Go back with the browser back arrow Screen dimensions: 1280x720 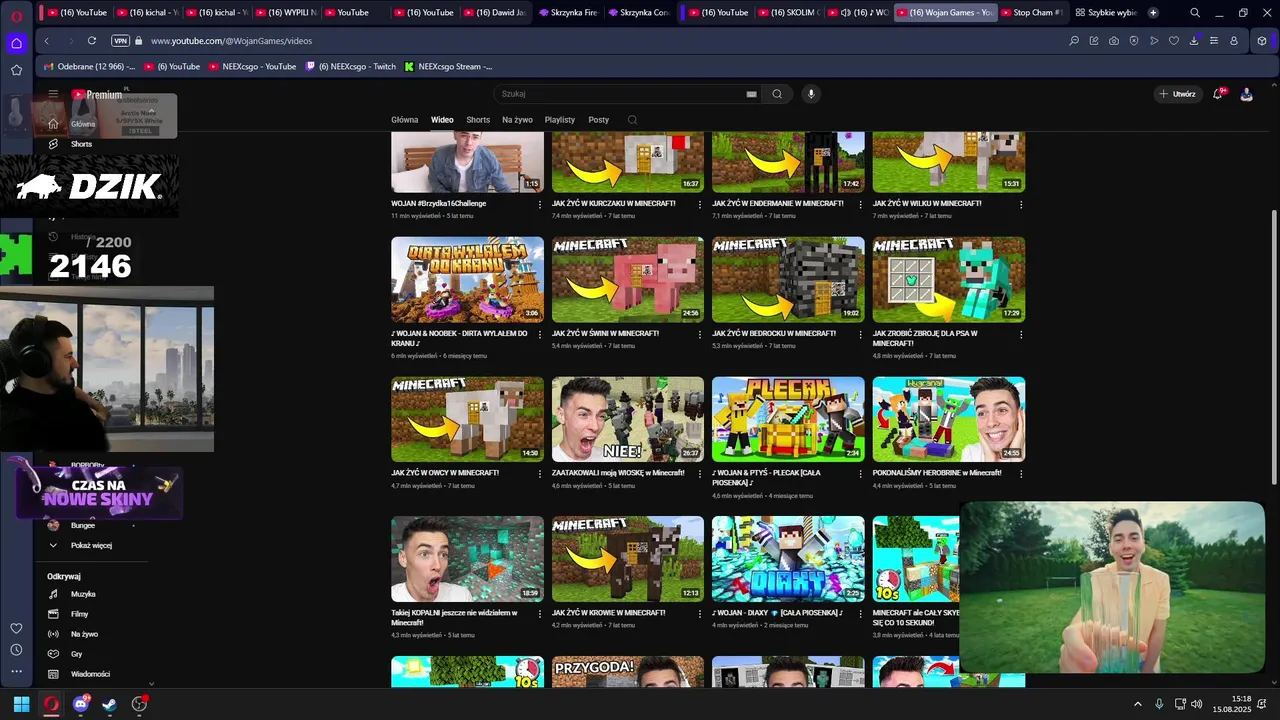(47, 41)
